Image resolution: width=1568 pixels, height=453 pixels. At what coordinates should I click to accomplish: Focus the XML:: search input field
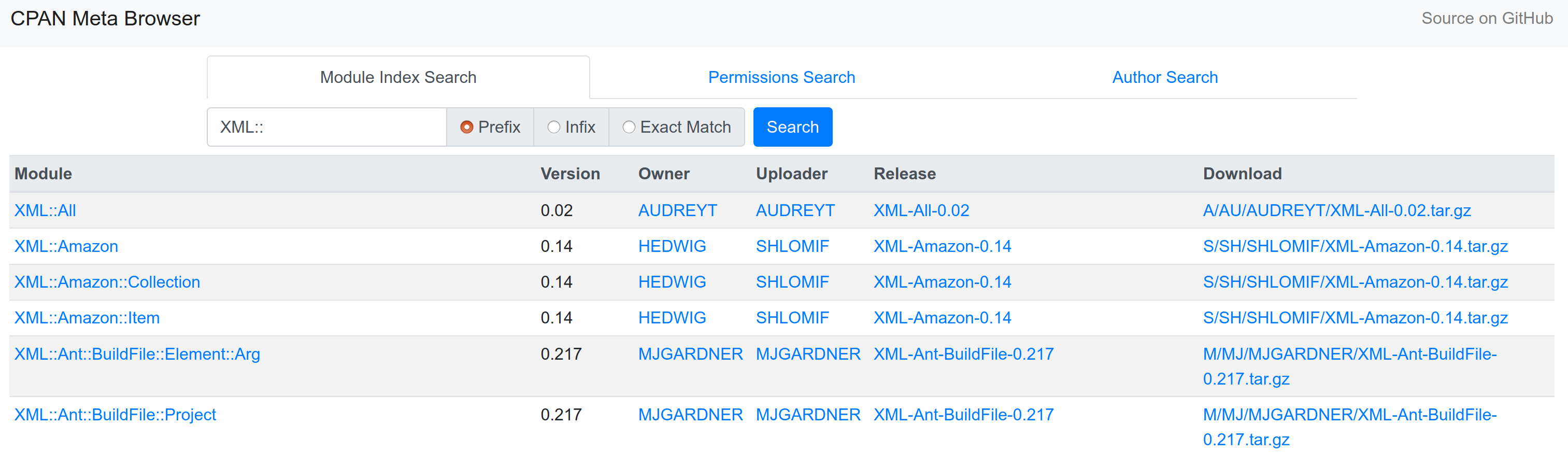tap(327, 126)
